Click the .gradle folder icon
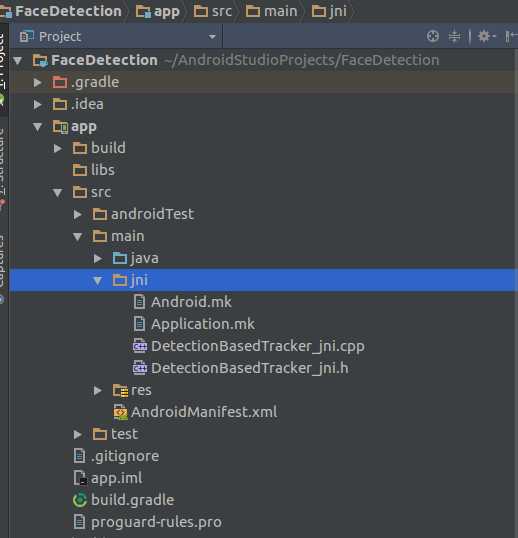This screenshot has width=518, height=538. [x=60, y=82]
